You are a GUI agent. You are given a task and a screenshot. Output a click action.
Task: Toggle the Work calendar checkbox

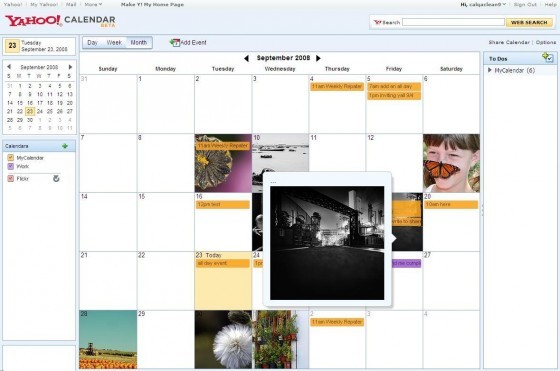(11, 166)
